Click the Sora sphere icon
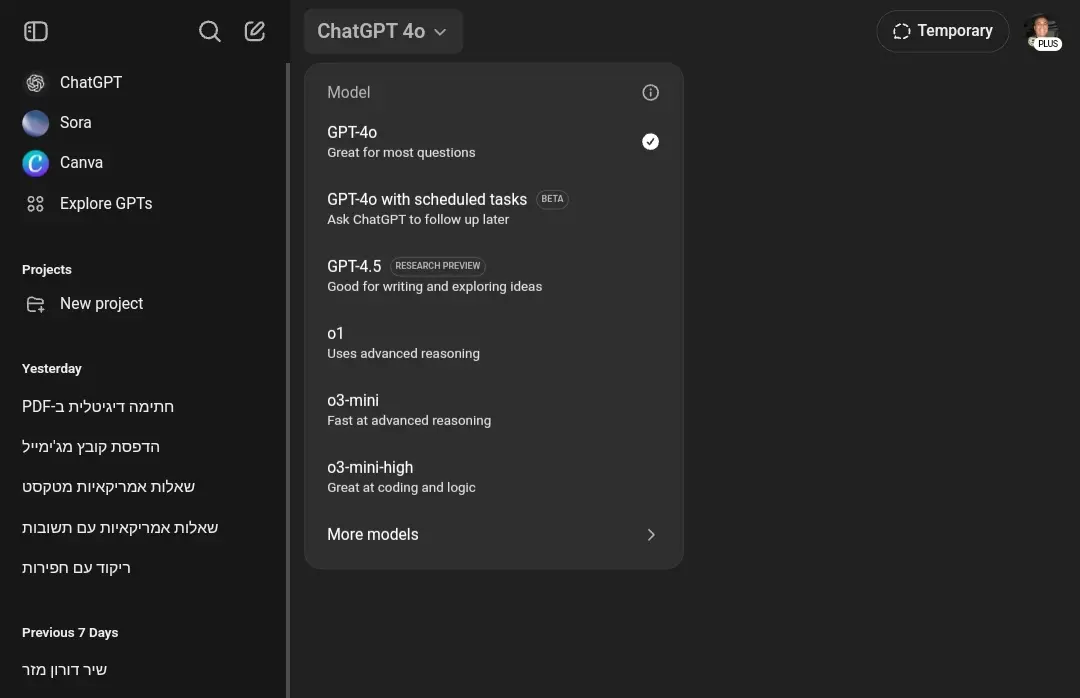Image resolution: width=1080 pixels, height=698 pixels. point(35,123)
